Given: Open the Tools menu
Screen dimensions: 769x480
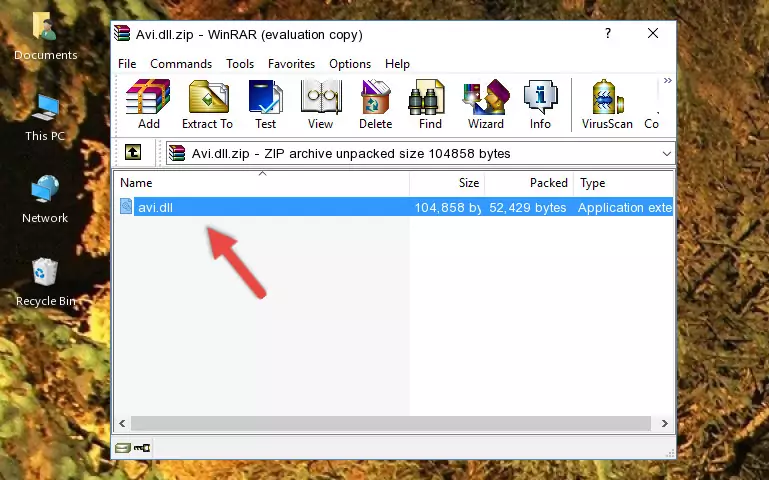Looking at the screenshot, I should click(240, 64).
